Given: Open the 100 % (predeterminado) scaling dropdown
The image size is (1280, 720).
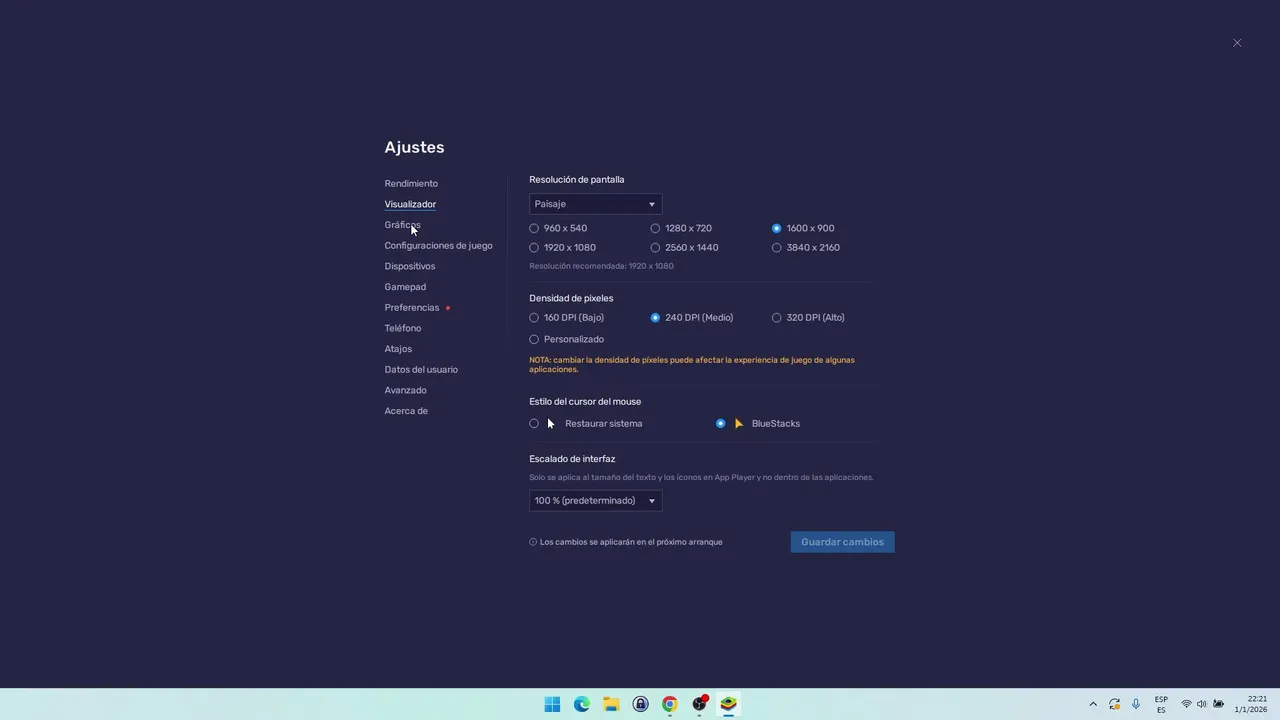Looking at the screenshot, I should tap(595, 501).
